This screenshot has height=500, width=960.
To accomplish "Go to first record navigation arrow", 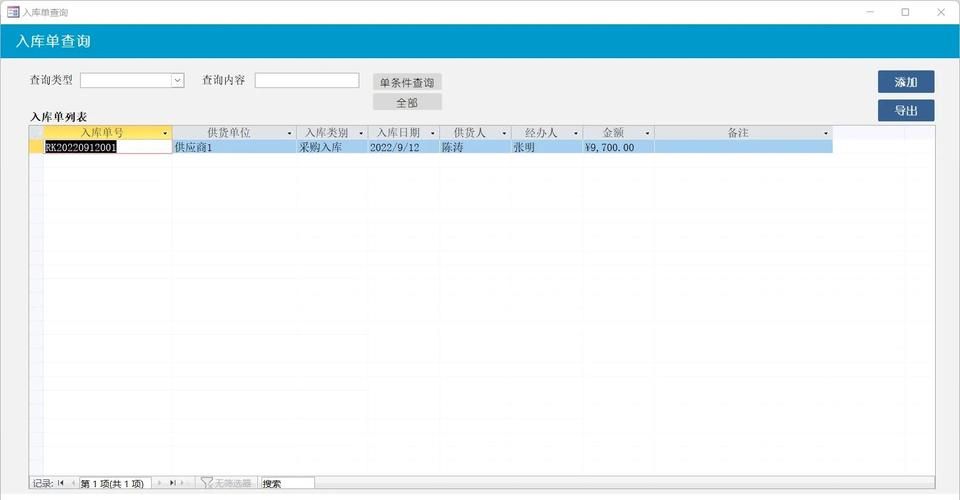I will (x=61, y=483).
